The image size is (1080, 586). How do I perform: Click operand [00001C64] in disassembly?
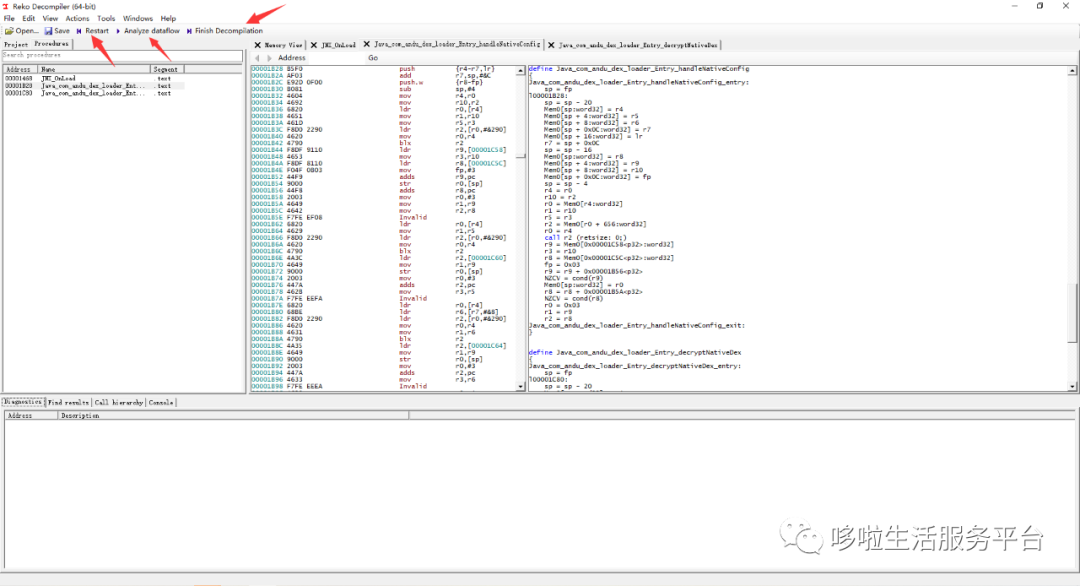coord(487,346)
